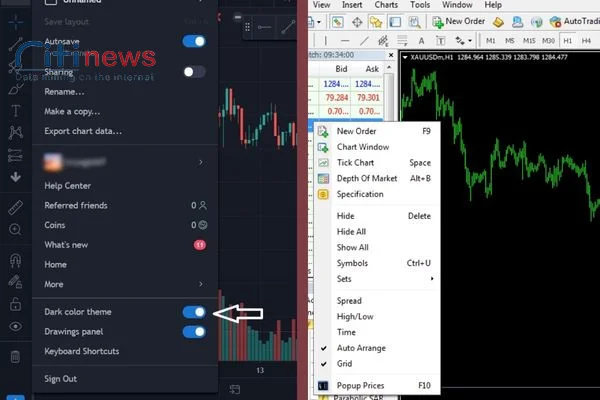The height and width of the screenshot is (400, 600).
Task: Click Coins entry in TradingView menu
Action: pos(125,225)
